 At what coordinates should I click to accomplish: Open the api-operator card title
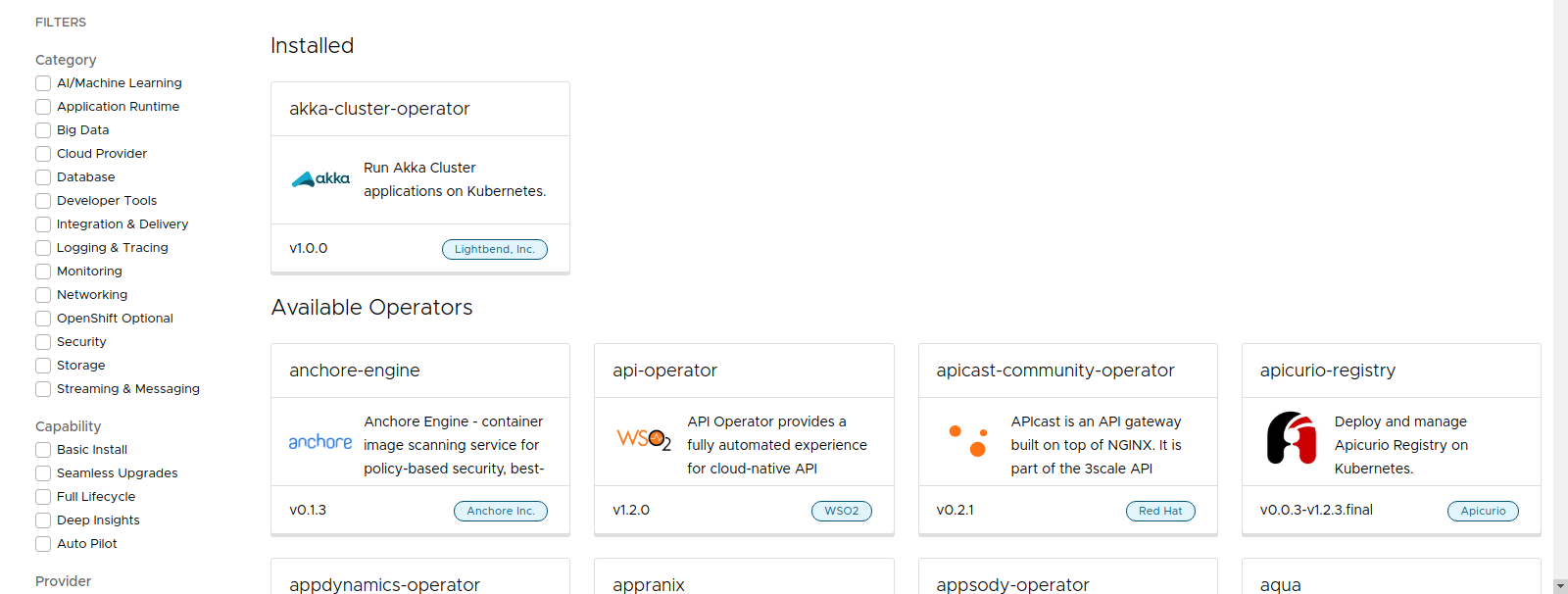tap(664, 371)
